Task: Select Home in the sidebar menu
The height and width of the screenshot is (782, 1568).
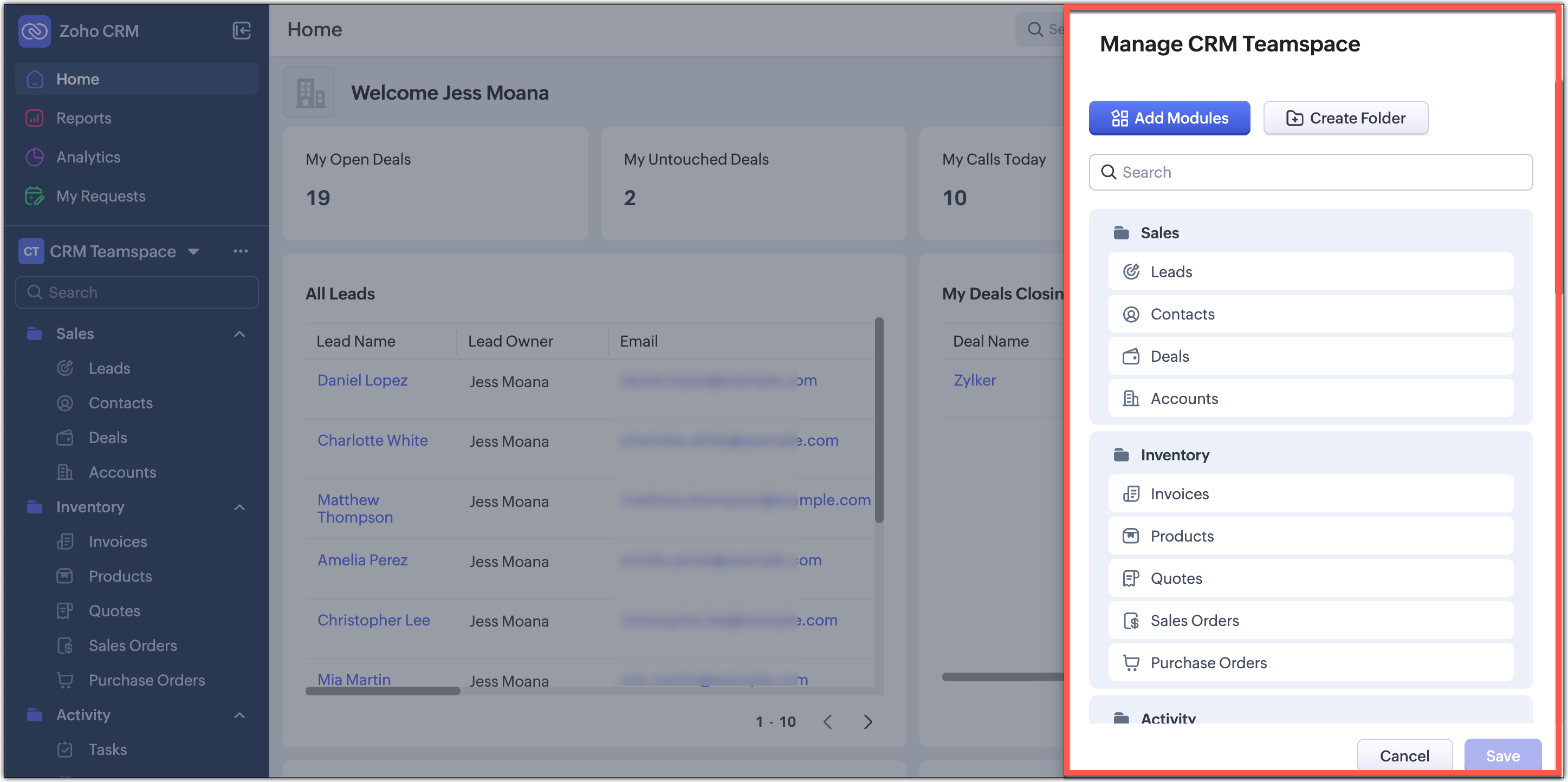Action: pos(77,79)
